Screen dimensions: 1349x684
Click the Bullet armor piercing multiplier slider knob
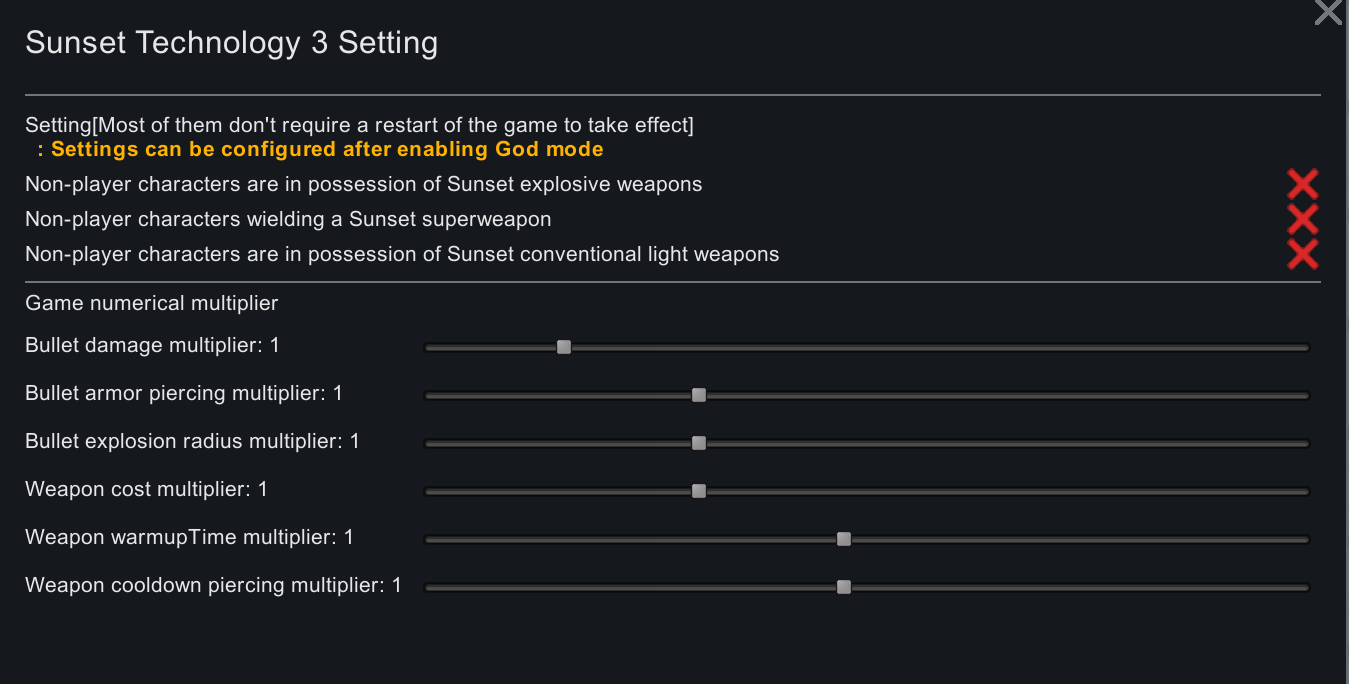click(x=699, y=395)
